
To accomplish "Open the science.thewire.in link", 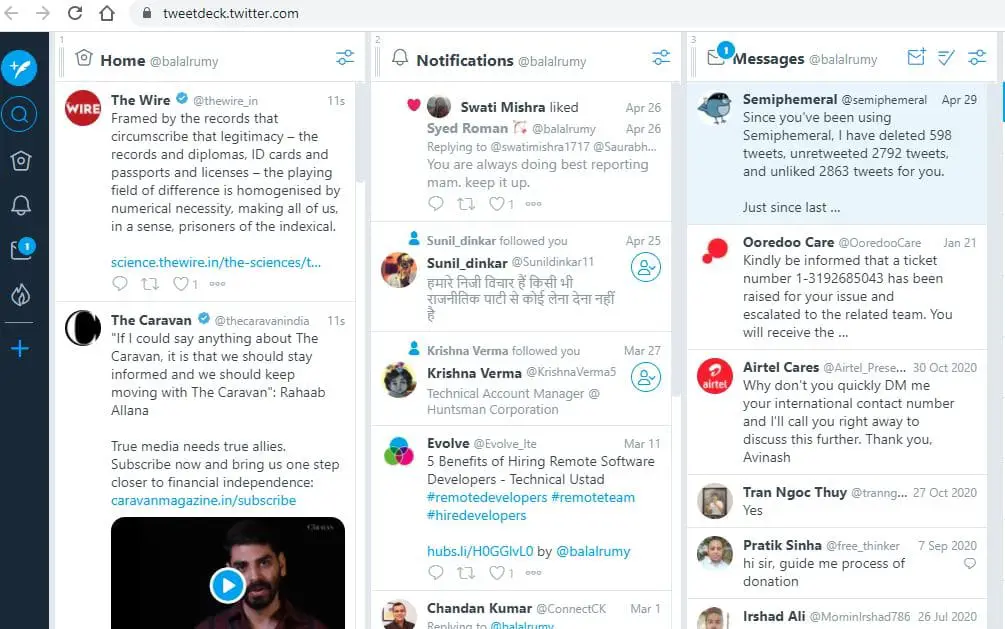I will point(216,262).
